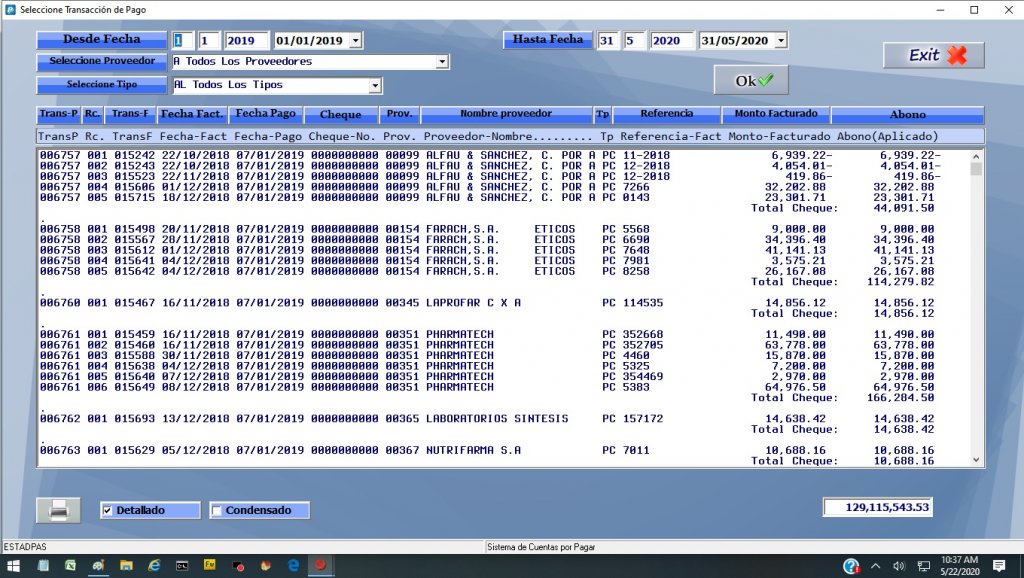Image resolution: width=1024 pixels, height=578 pixels.
Task: Click the Ok button with checkmark
Action: pos(750,80)
